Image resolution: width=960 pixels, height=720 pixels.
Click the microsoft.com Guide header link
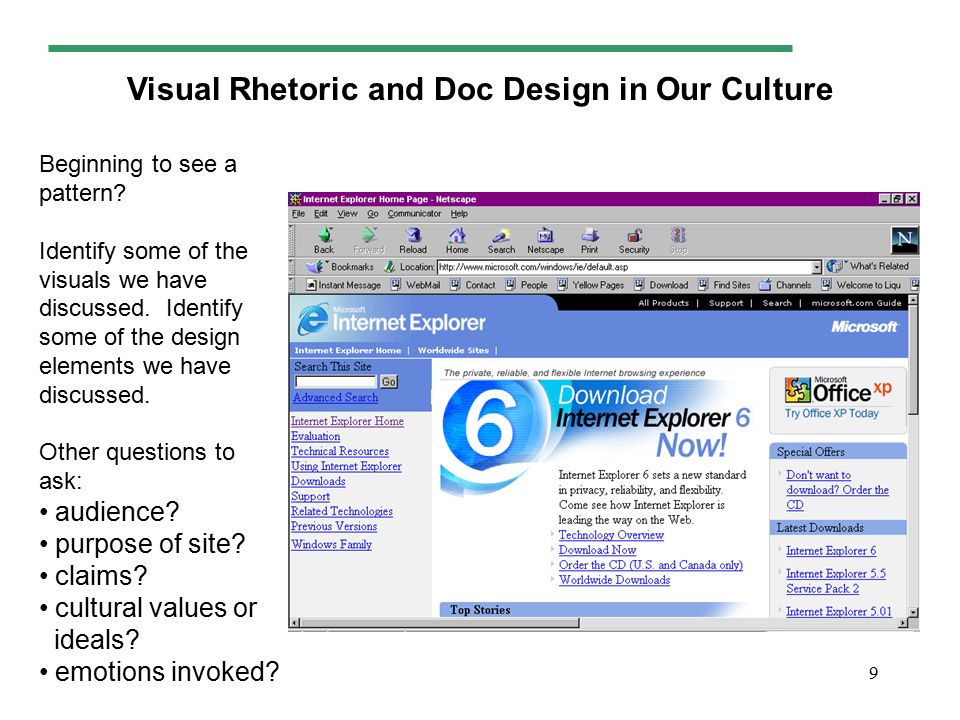point(856,303)
